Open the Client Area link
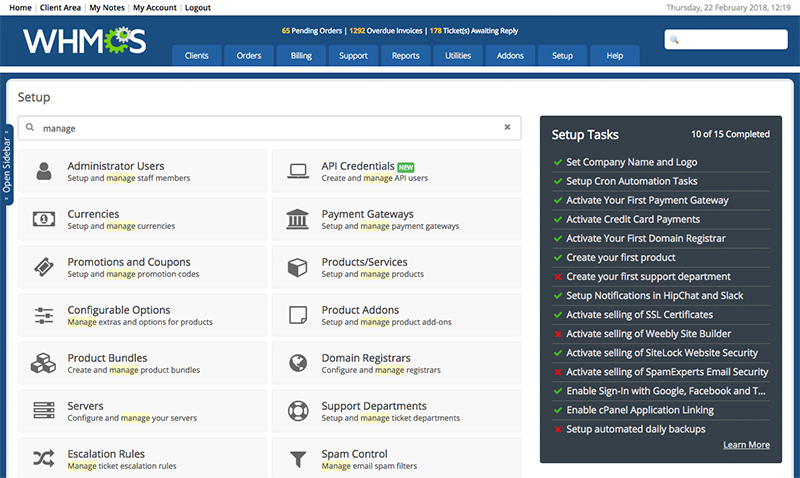This screenshot has height=478, width=800. click(x=60, y=8)
